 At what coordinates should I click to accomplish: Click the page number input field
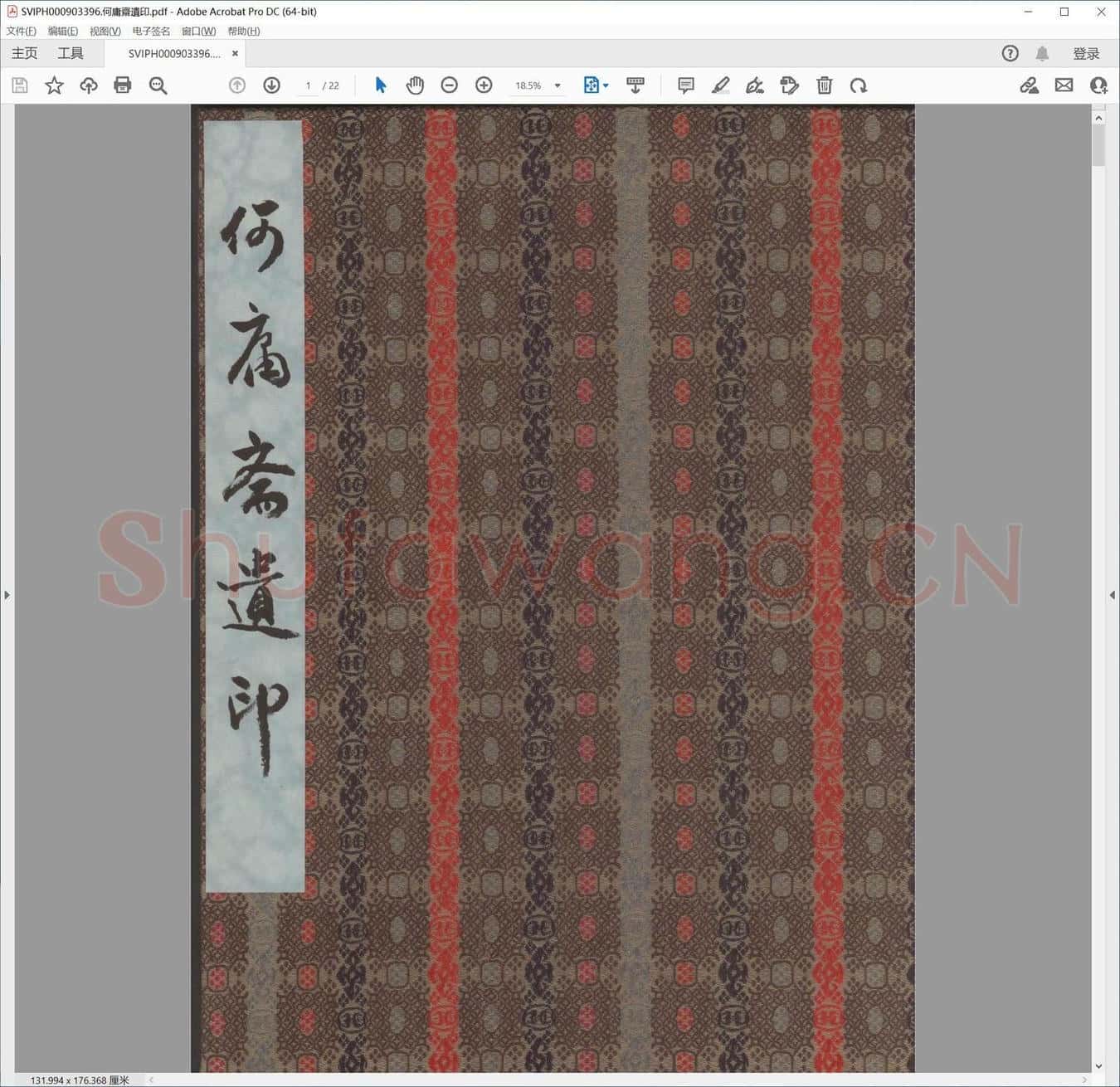308,85
